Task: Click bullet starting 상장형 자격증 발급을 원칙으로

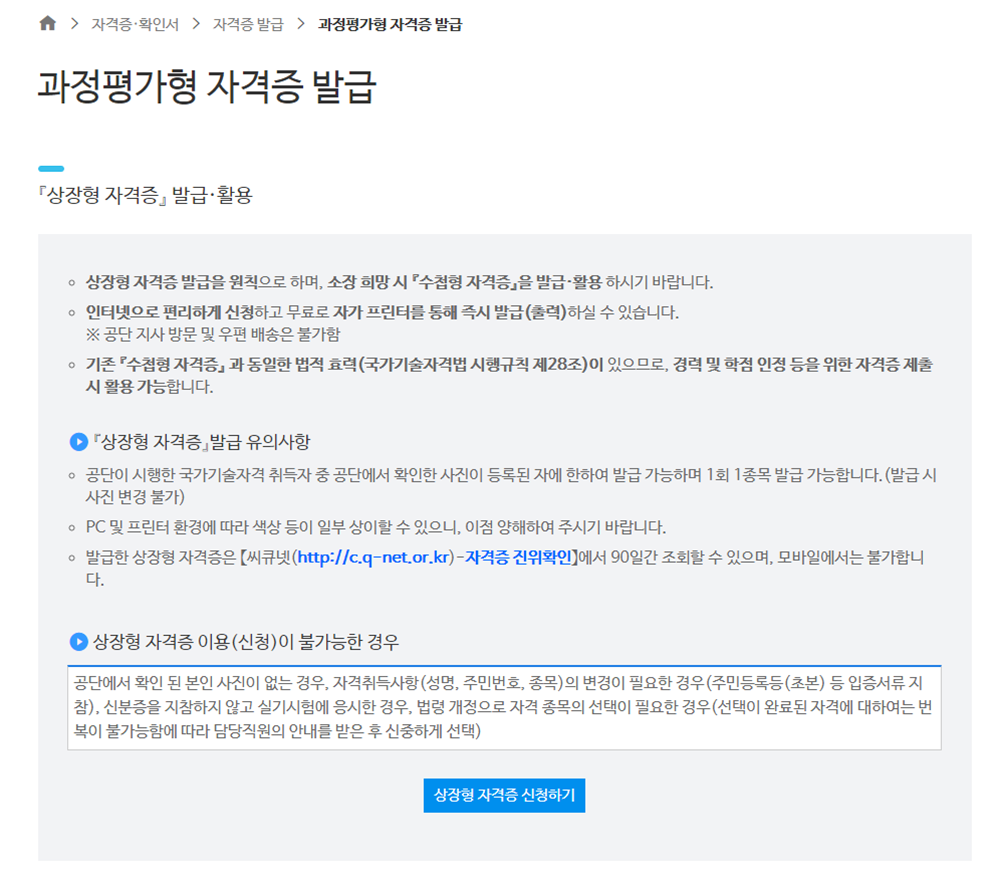Action: coord(400,282)
